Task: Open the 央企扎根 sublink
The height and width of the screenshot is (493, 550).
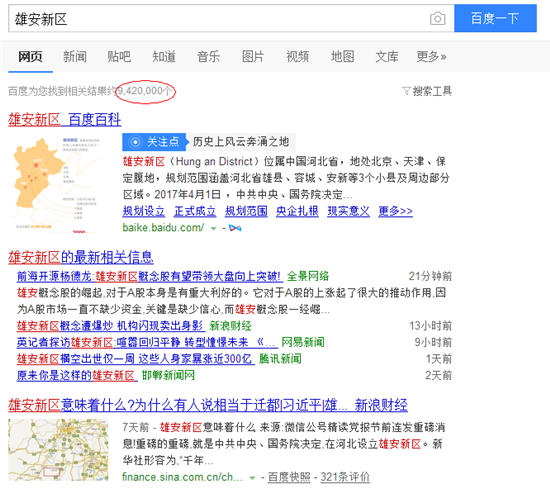Action: (x=297, y=211)
